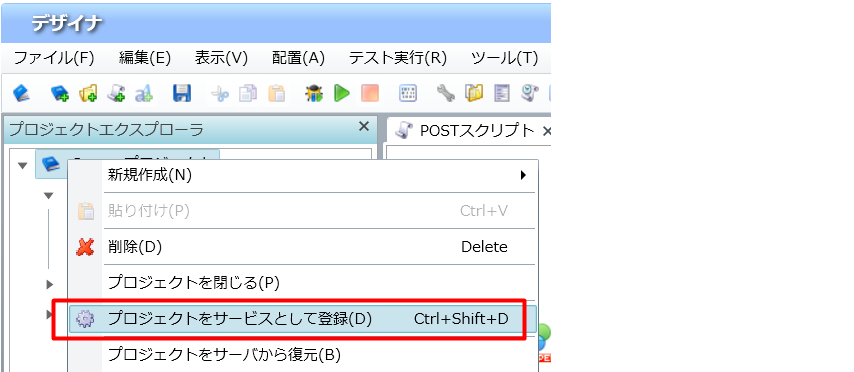Choose 削除(D) in context menu

click(303, 247)
